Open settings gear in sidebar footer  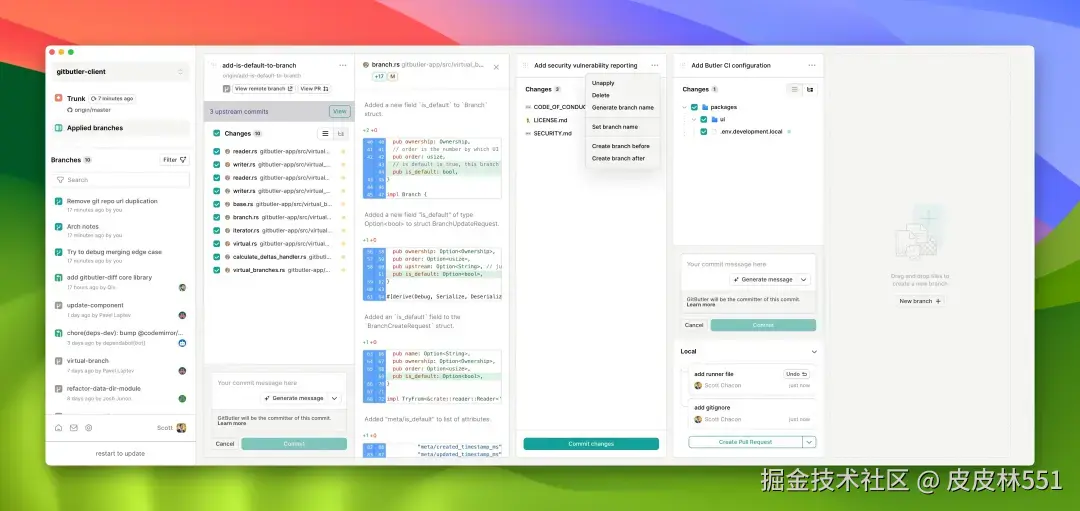89,428
